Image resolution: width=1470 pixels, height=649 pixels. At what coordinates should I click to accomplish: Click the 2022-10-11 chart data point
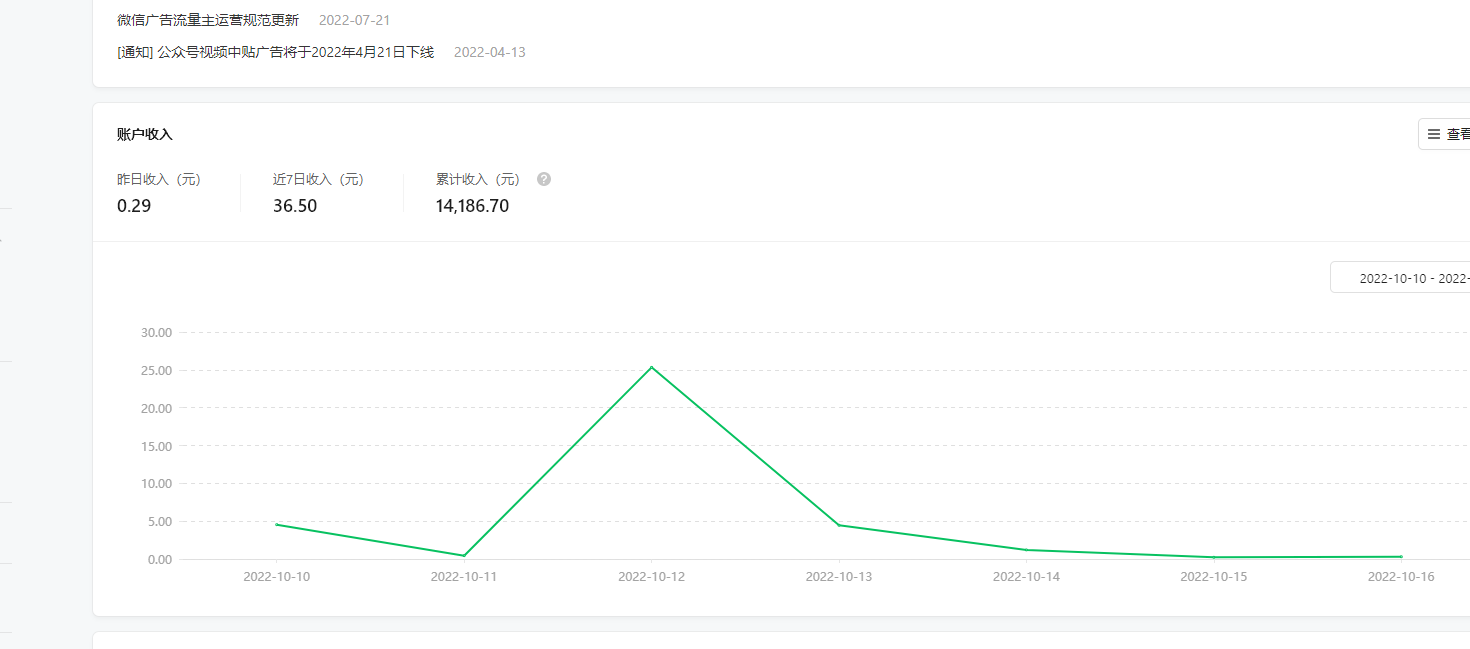464,555
